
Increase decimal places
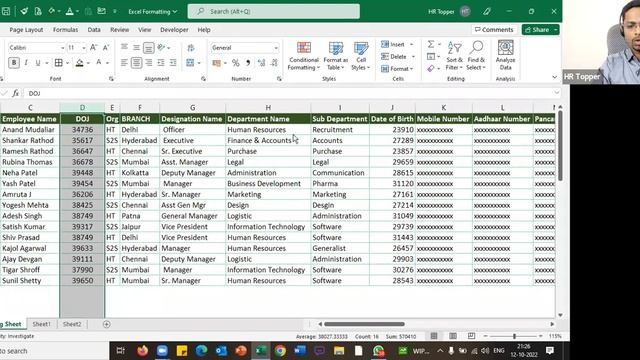pyautogui.click(x=261, y=63)
